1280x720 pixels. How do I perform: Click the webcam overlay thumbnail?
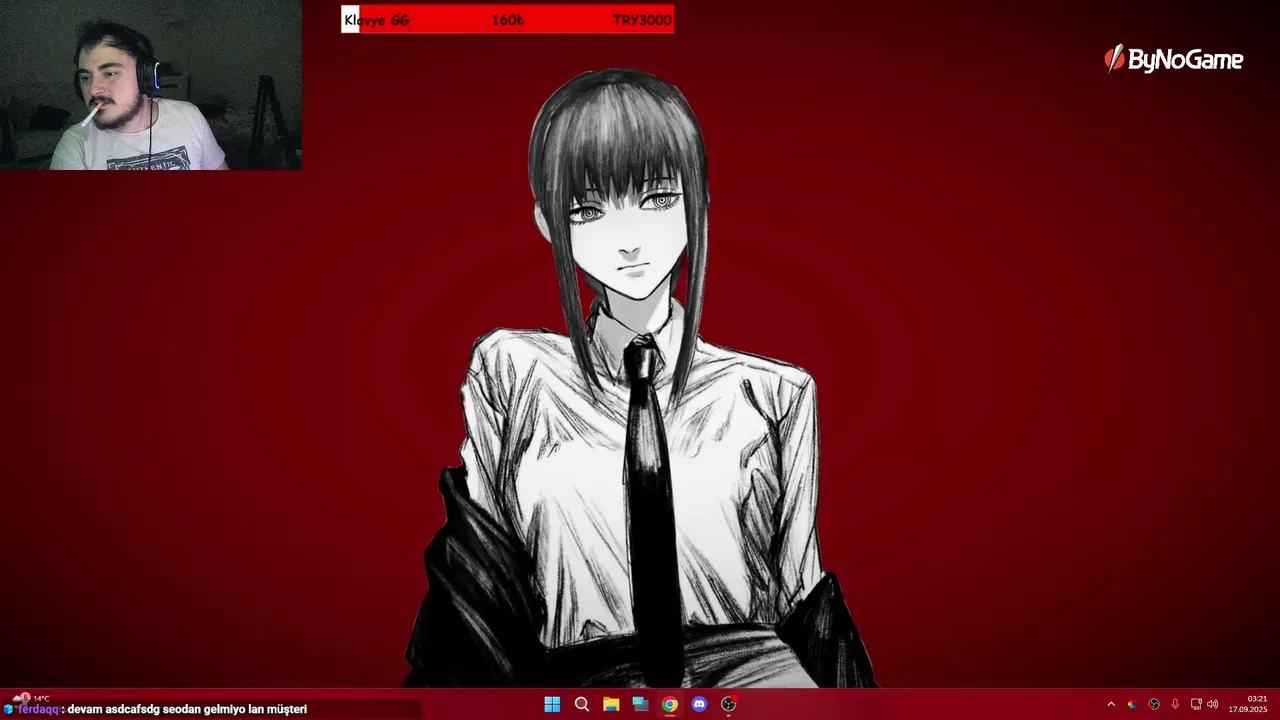click(x=151, y=85)
